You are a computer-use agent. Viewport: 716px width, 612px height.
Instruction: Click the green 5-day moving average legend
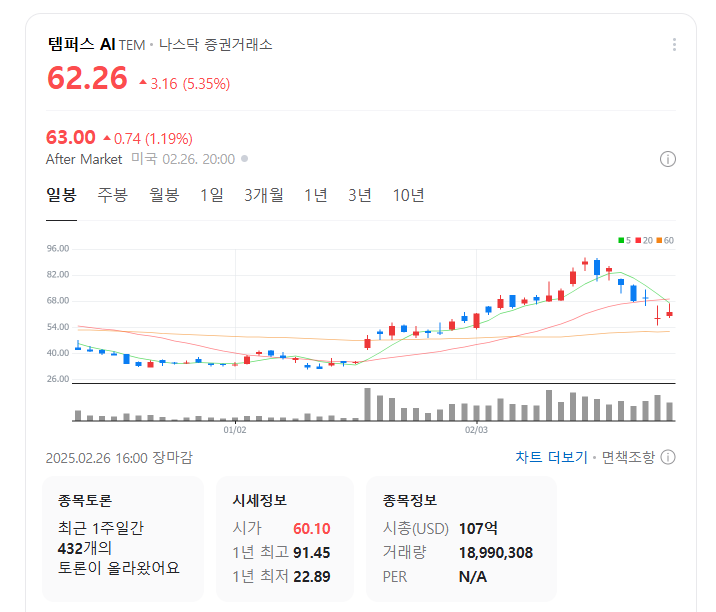pyautogui.click(x=624, y=240)
